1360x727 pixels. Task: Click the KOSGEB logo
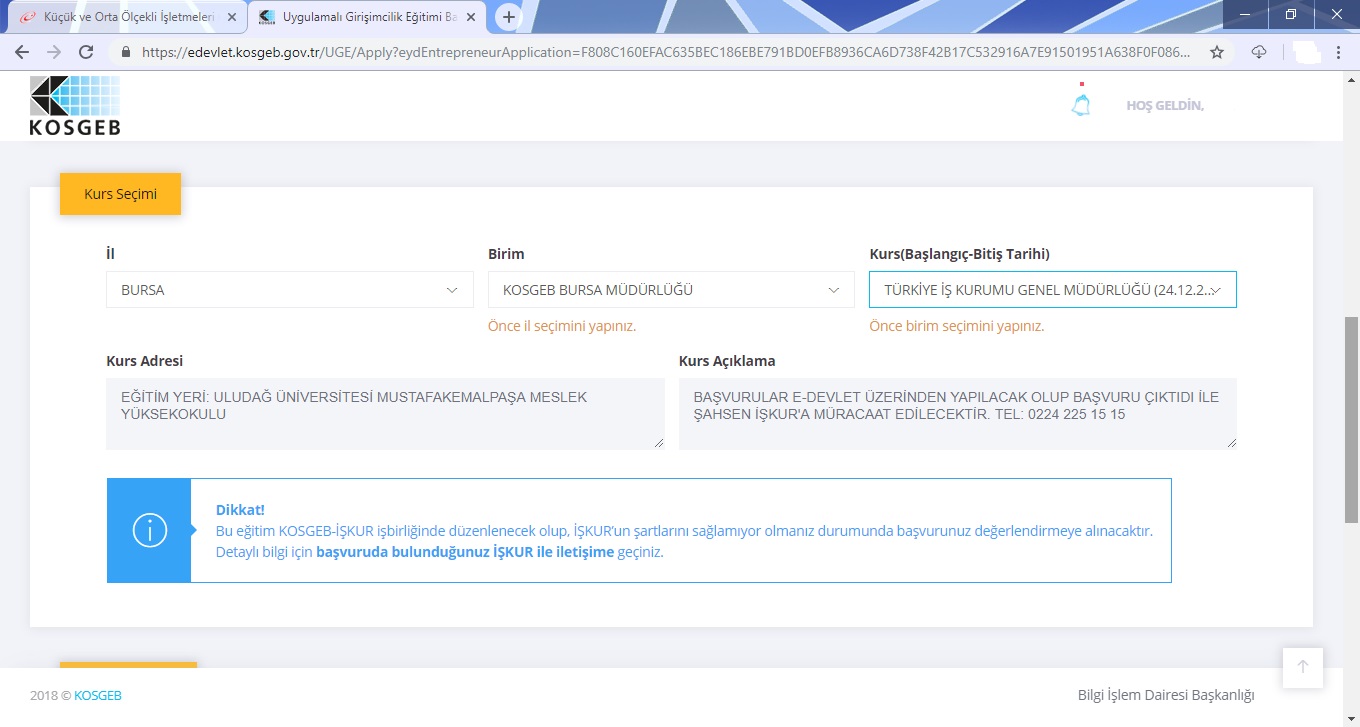pos(75,106)
